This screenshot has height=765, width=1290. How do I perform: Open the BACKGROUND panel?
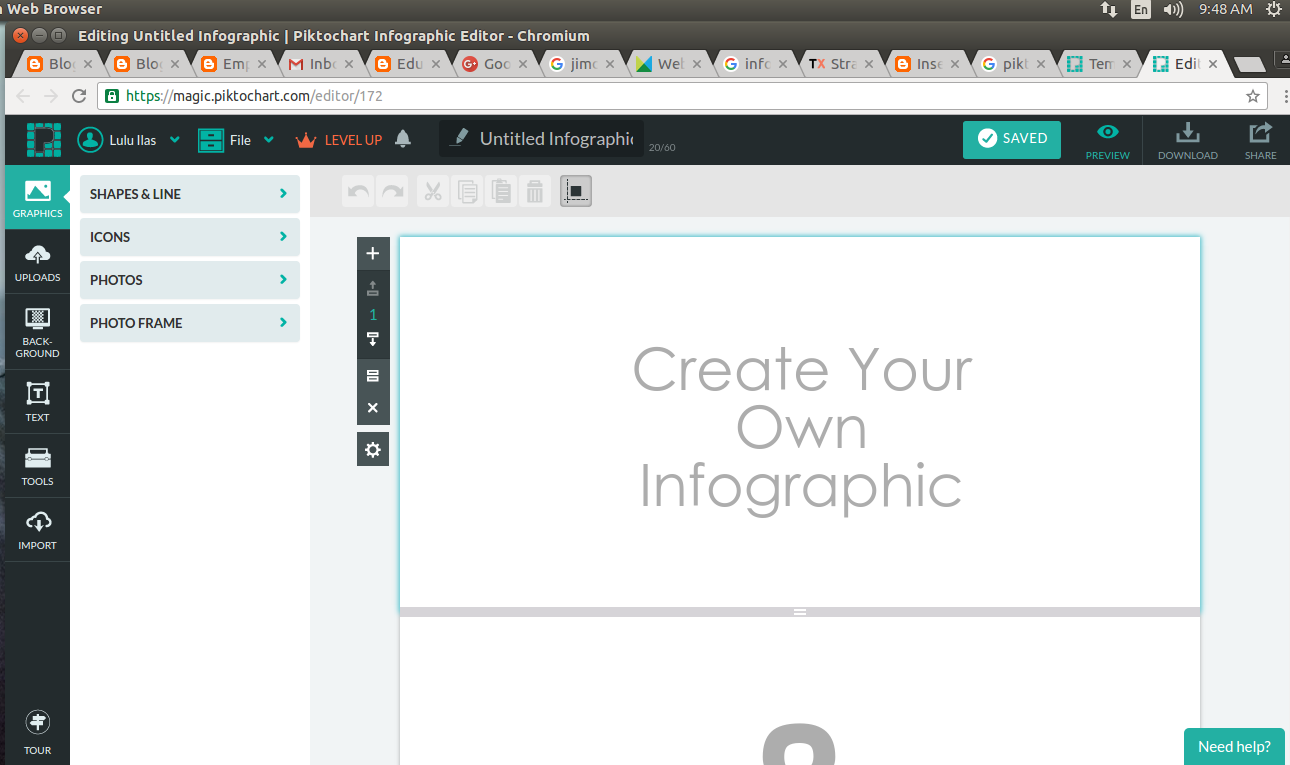pyautogui.click(x=37, y=330)
